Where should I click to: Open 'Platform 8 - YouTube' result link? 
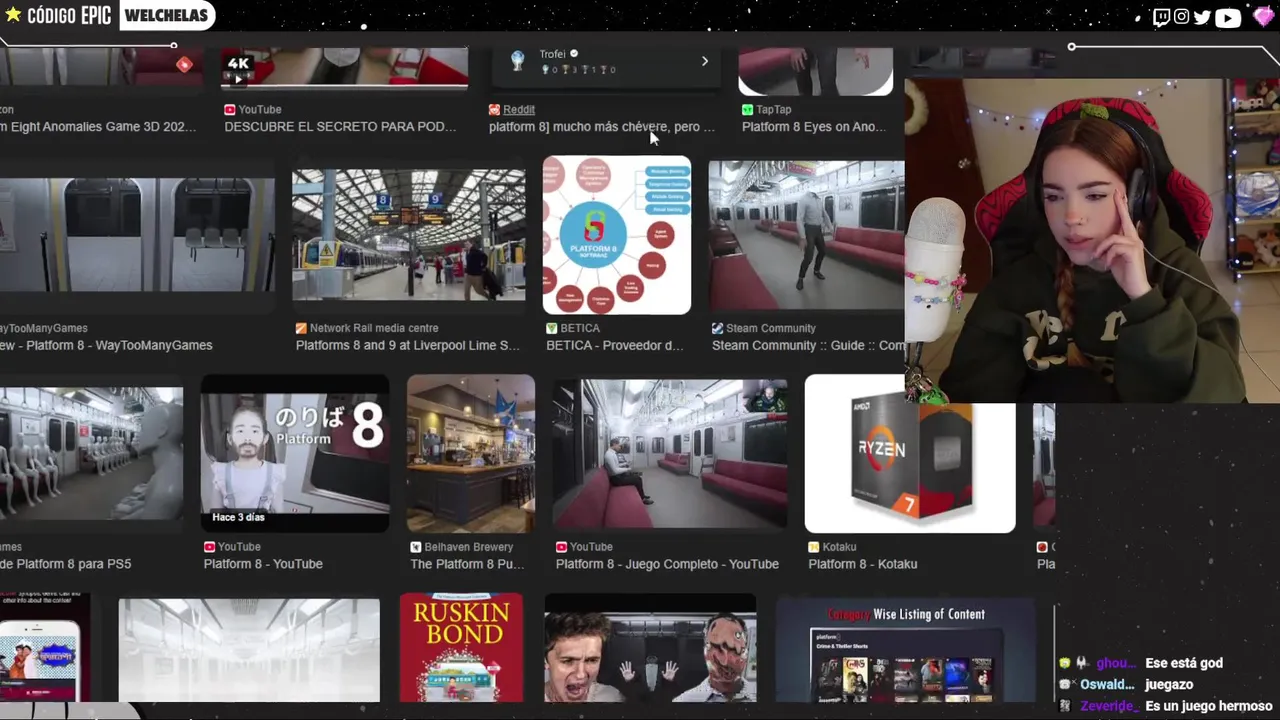pyautogui.click(x=263, y=564)
